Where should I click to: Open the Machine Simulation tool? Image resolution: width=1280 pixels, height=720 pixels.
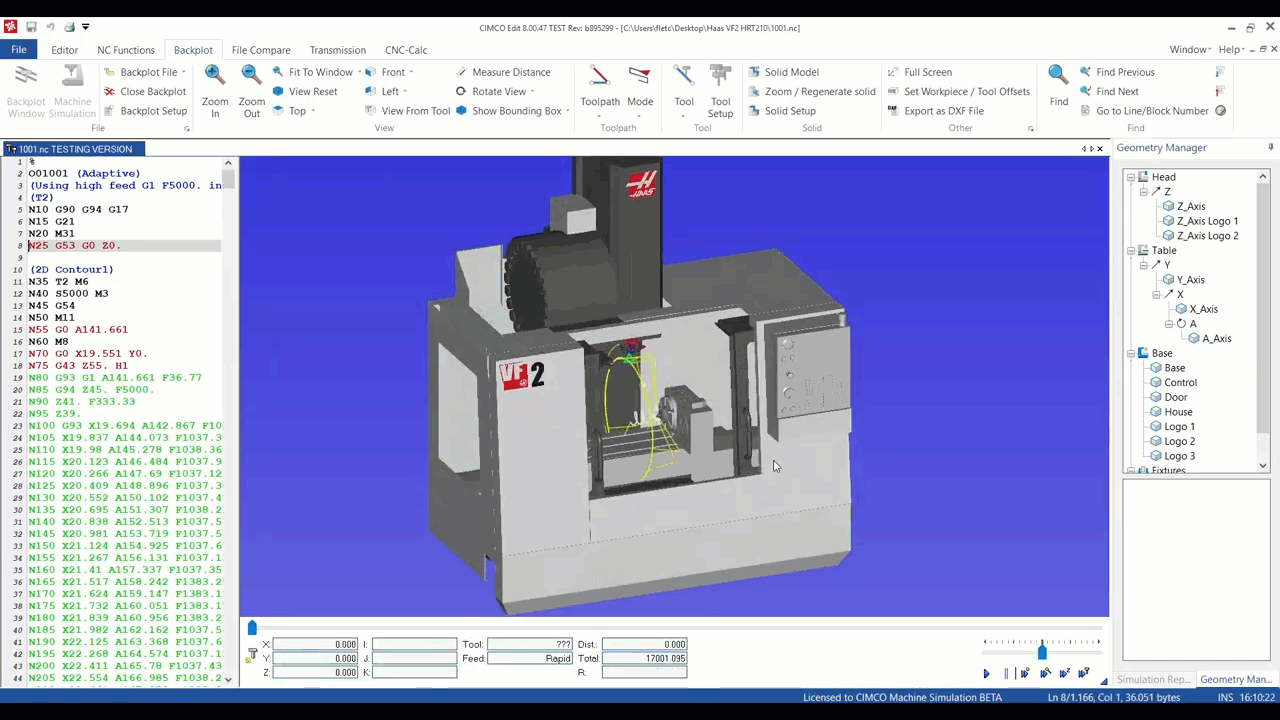(x=72, y=91)
